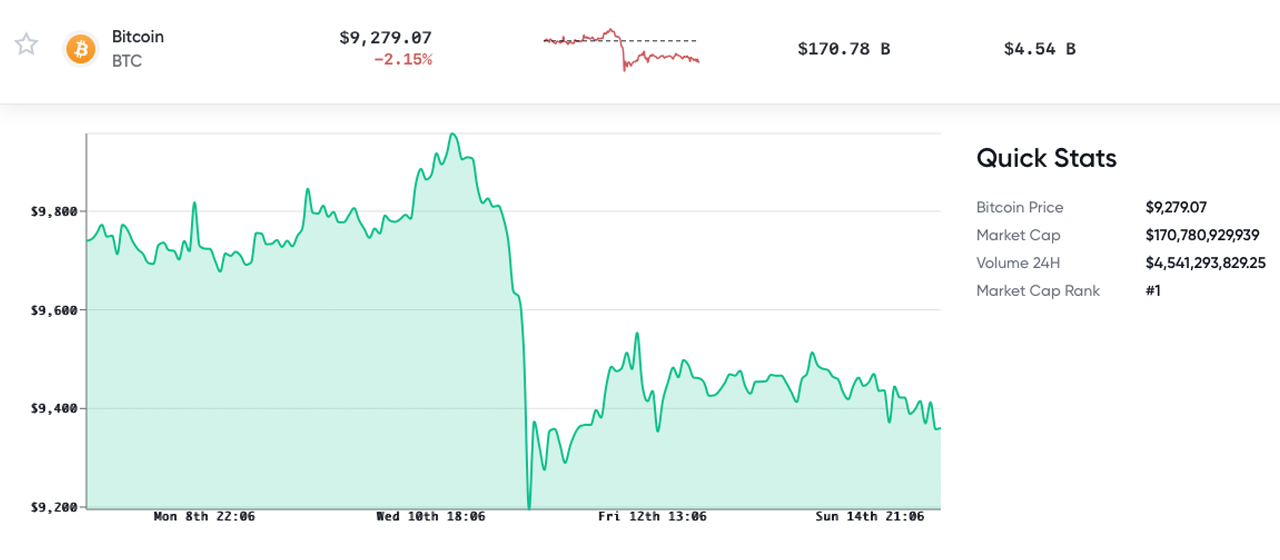
Task: Select the Mon 8th 22:06 time axis marker
Action: point(203,517)
